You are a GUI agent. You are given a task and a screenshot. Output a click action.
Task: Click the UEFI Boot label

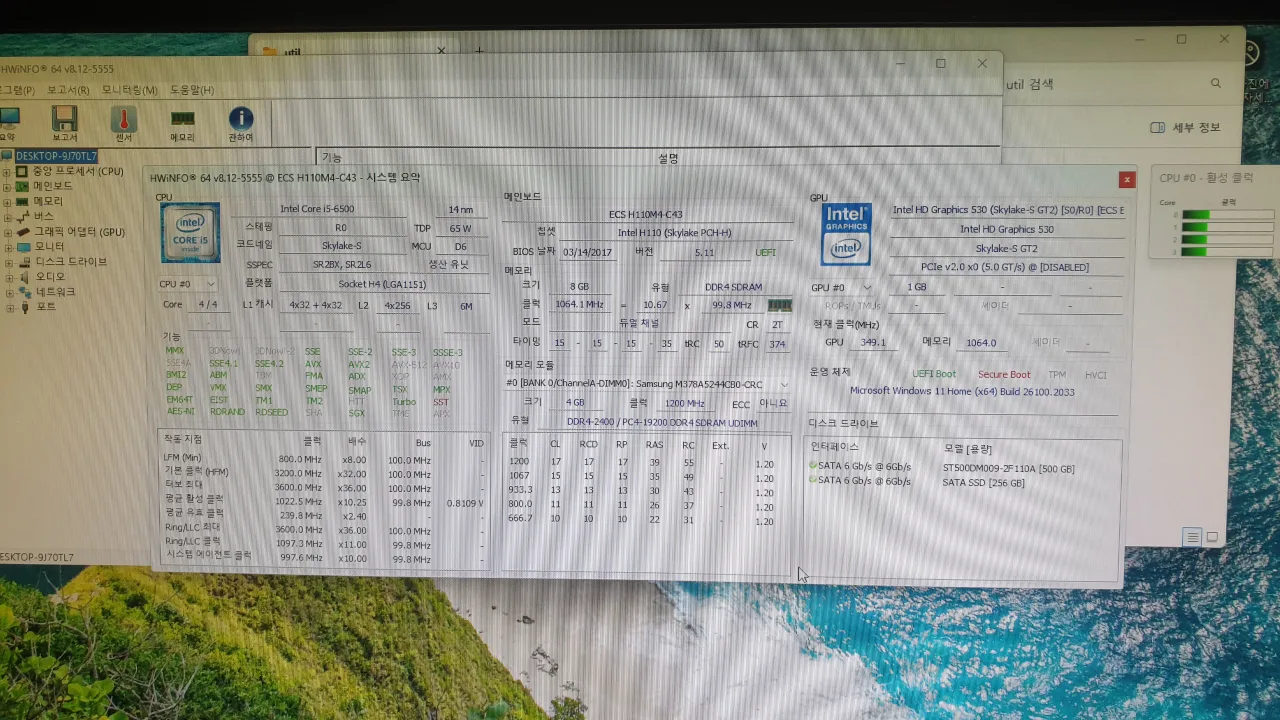tap(934, 374)
